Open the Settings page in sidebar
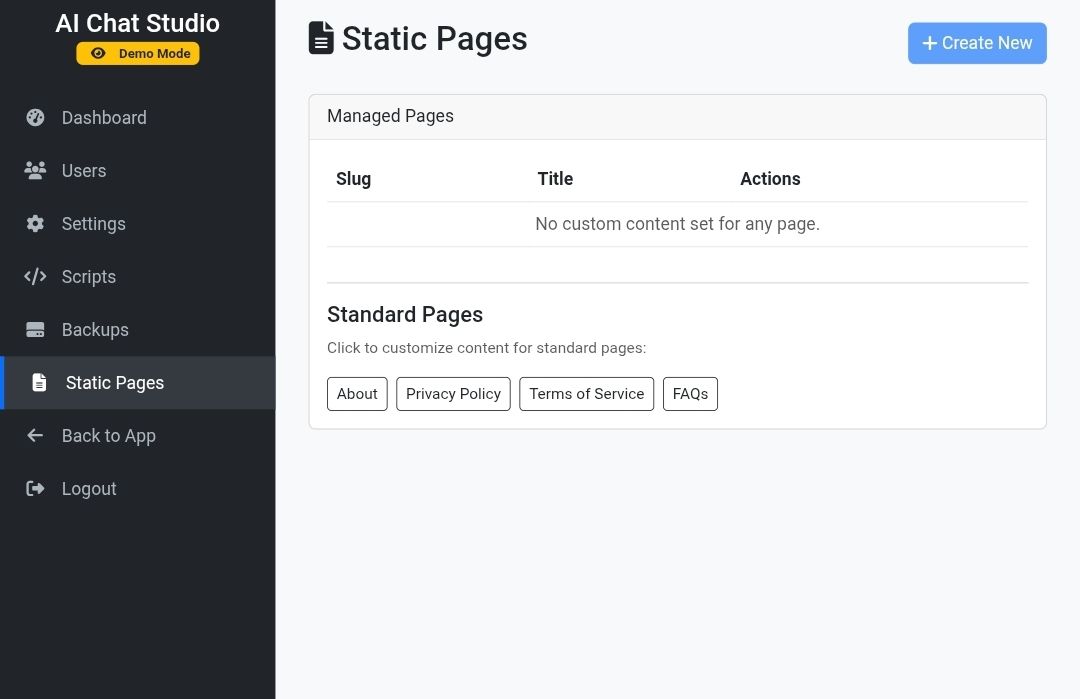Image resolution: width=1080 pixels, height=699 pixels. point(94,224)
